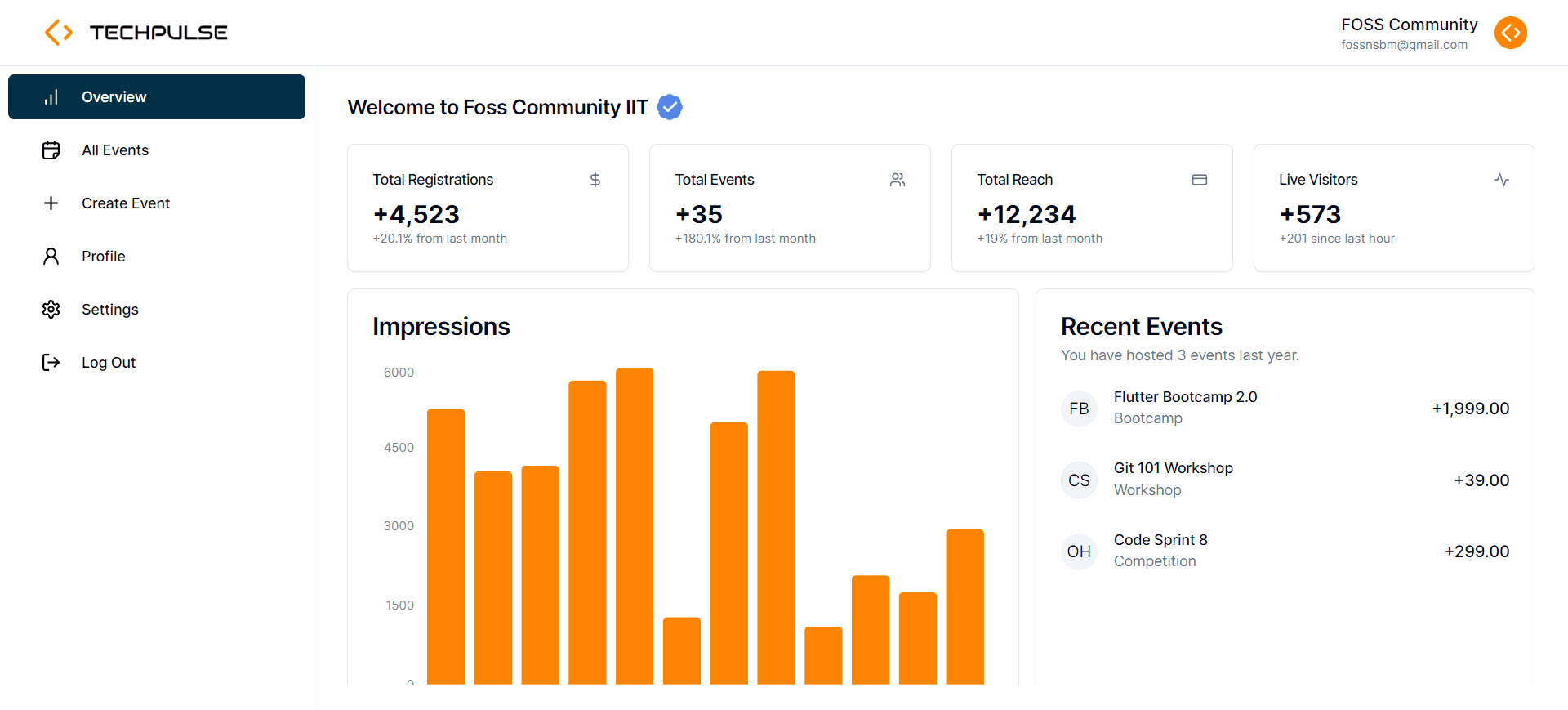Click the Total Registrations card title
The image size is (1568, 710).
coord(433,180)
